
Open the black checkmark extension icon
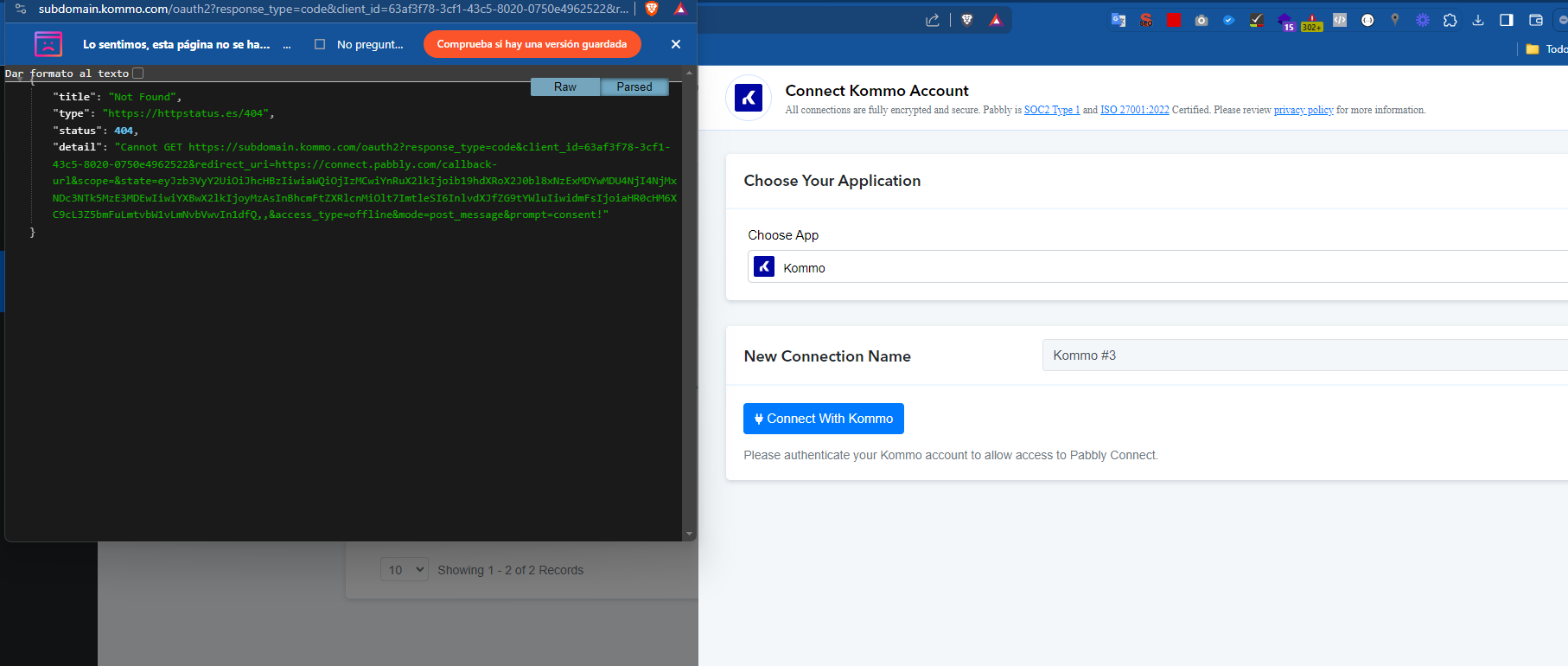(1257, 20)
